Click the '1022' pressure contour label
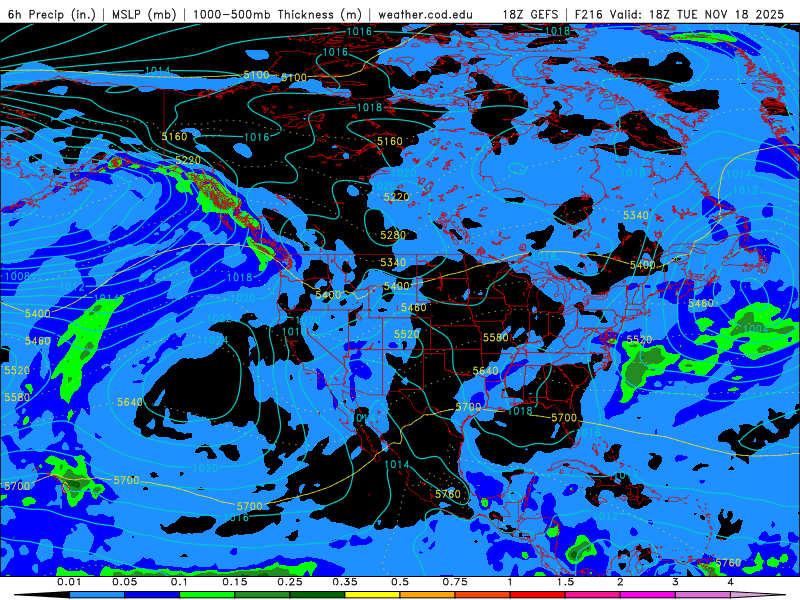800x600 pixels. pos(219,319)
